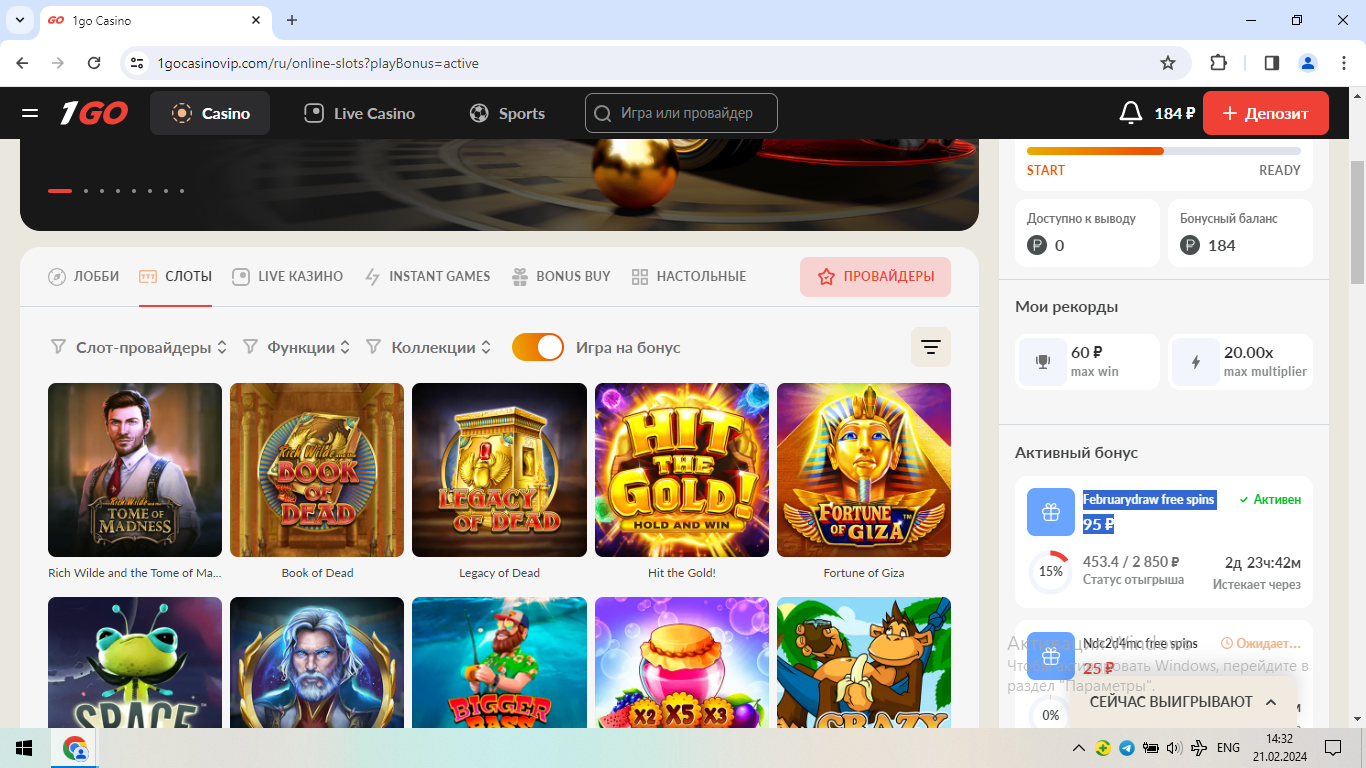Open the game sort options icon
This screenshot has height=768, width=1366.
click(930, 347)
